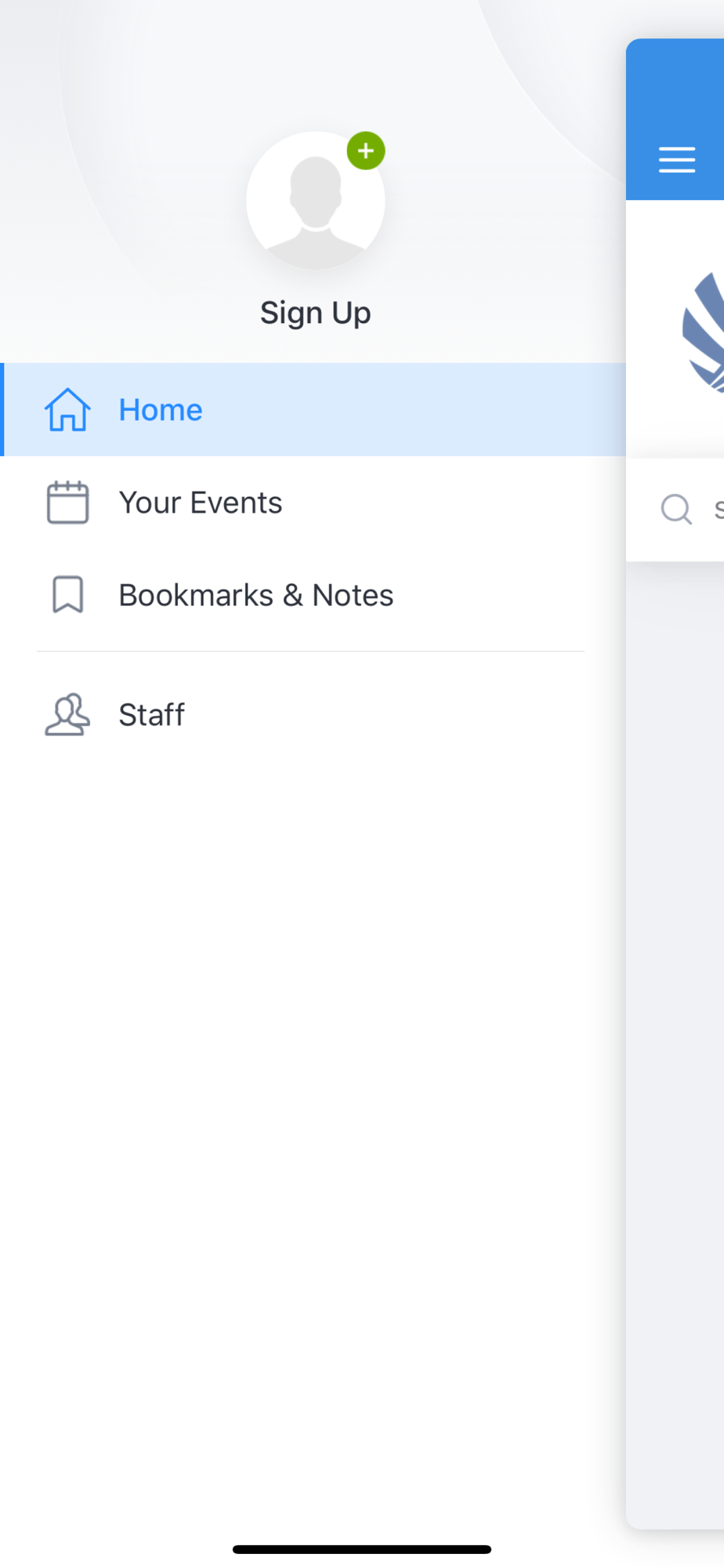This screenshot has height=1568, width=724.
Task: Select the Home menu item
Action: click(x=313, y=409)
